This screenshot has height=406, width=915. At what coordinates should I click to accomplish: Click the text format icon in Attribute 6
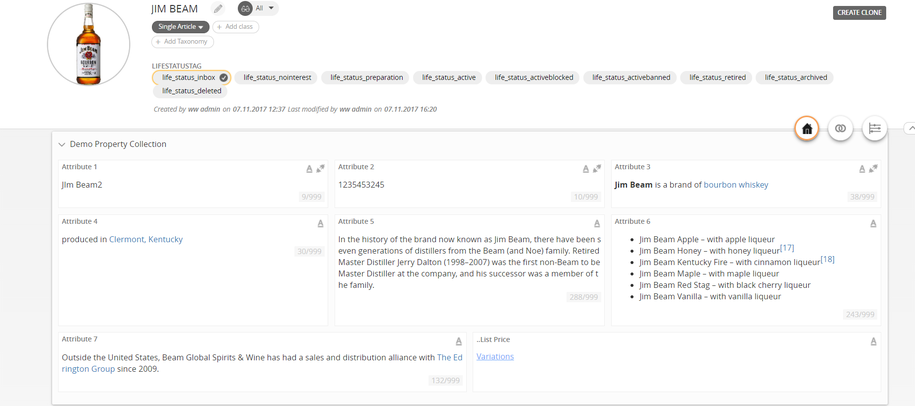pos(873,223)
